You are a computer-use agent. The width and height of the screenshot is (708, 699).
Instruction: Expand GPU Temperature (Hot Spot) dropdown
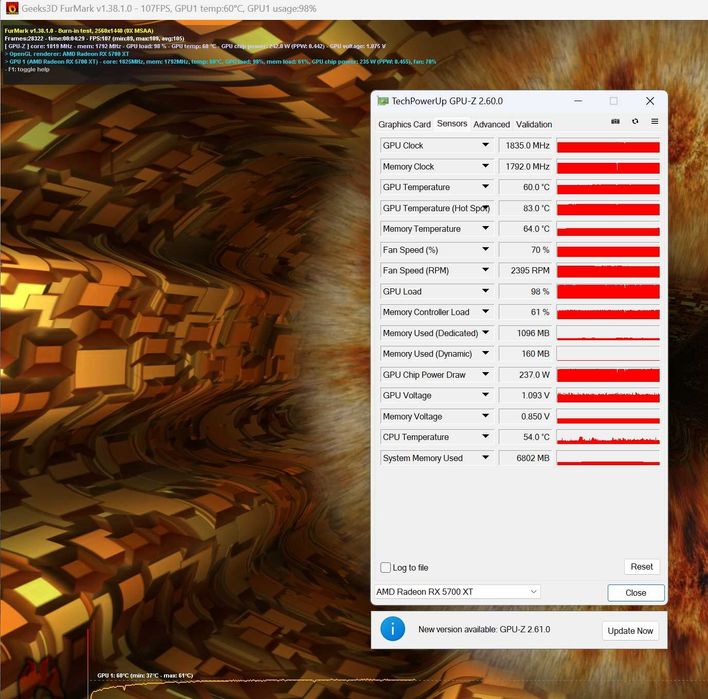pos(485,207)
